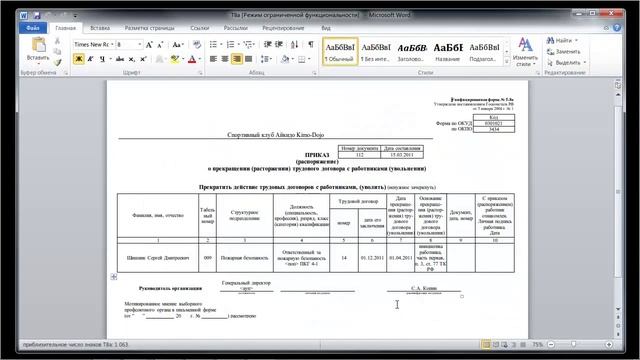Toggle Bold (Ж) formatting
The width and height of the screenshot is (640, 360).
click(79, 59)
